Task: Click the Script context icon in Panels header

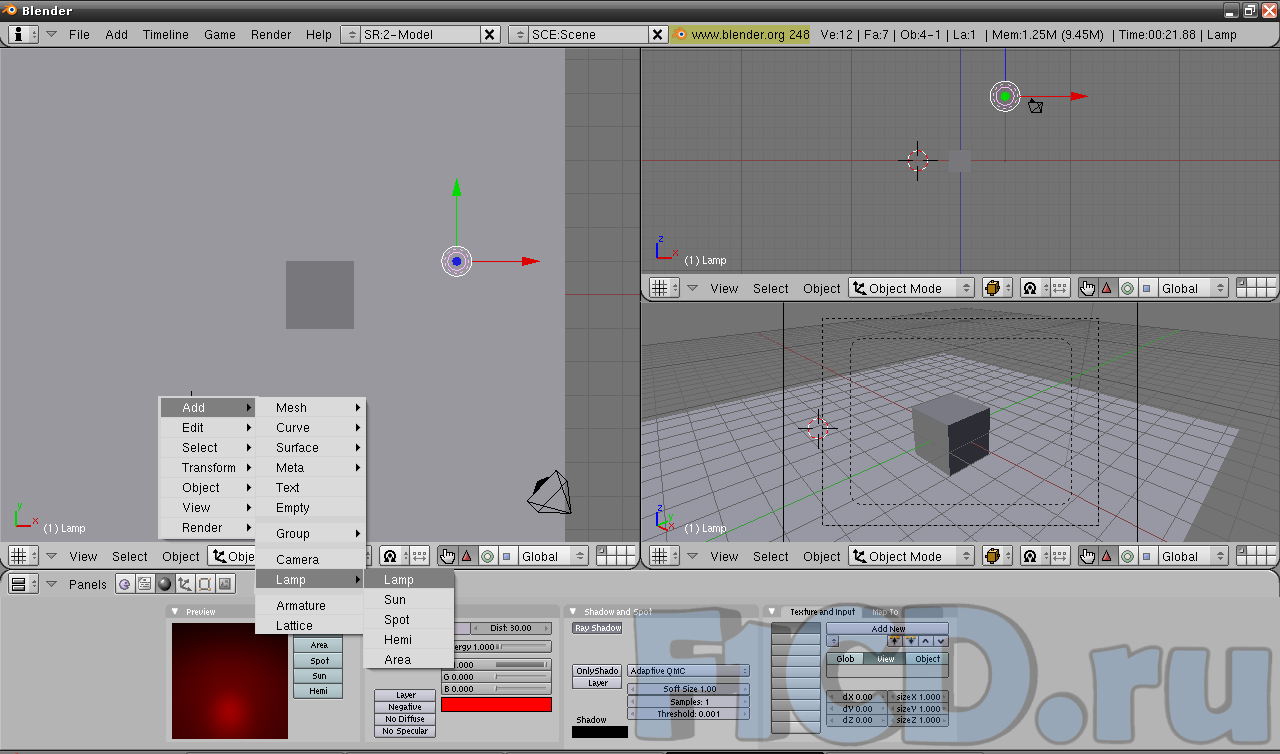Action: pos(145,584)
